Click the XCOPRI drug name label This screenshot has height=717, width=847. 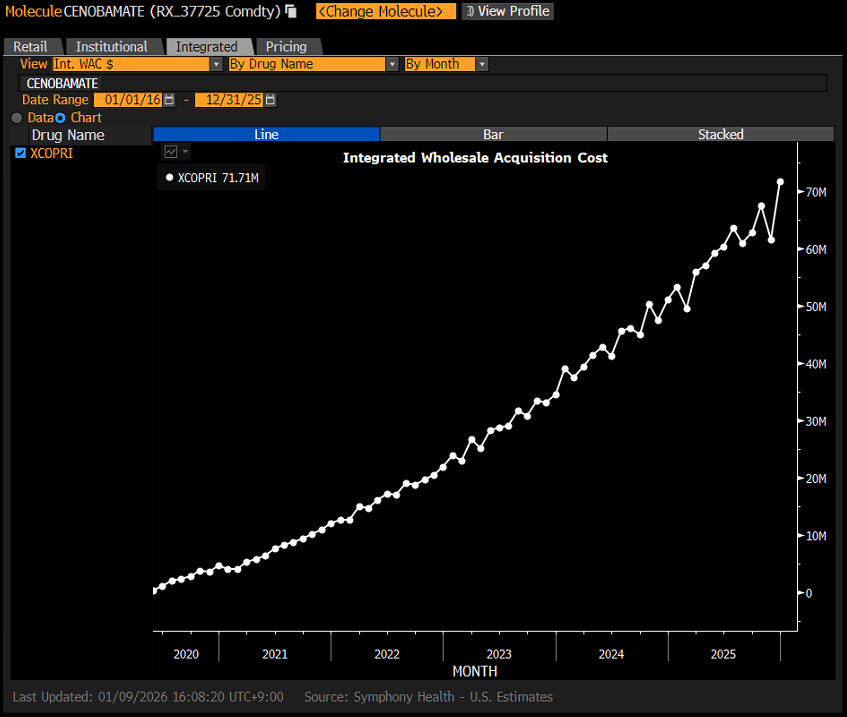click(52, 153)
